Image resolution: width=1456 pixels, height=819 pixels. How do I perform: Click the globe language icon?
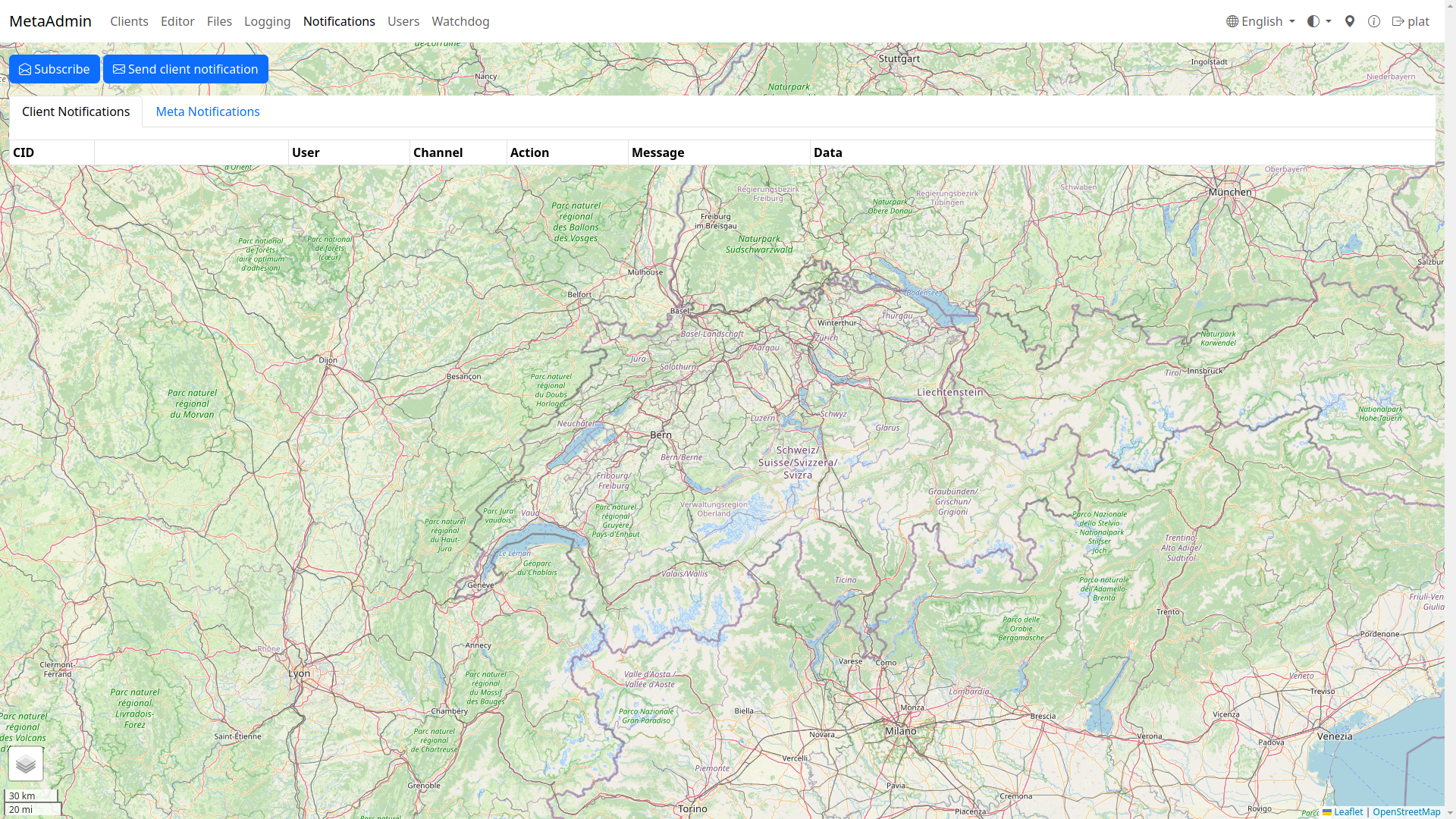tap(1232, 21)
